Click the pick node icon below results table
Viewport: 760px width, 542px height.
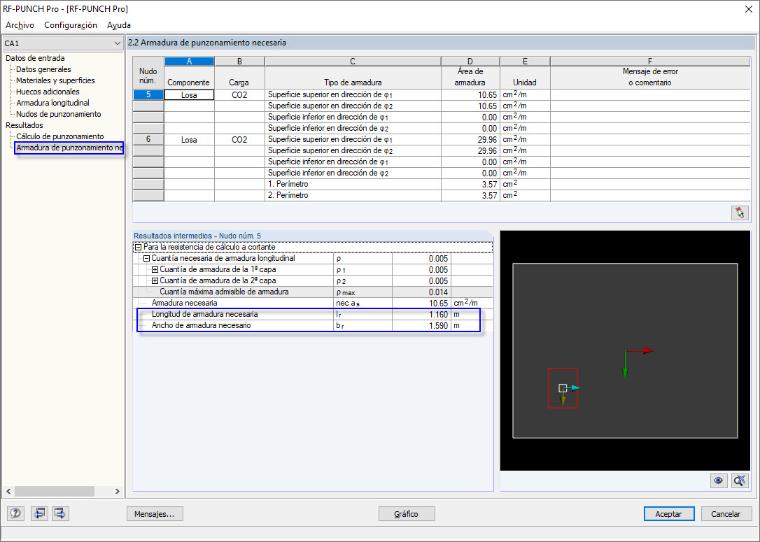(740, 212)
